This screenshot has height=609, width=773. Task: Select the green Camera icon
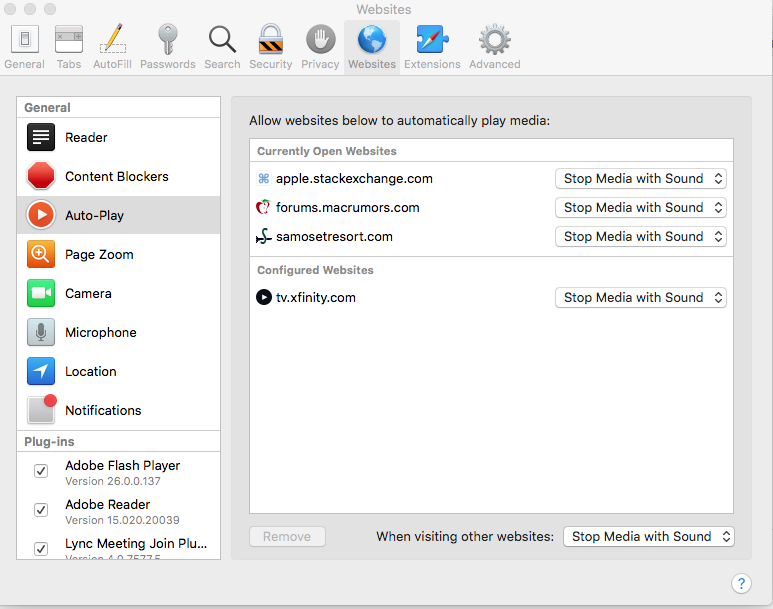pyautogui.click(x=41, y=293)
